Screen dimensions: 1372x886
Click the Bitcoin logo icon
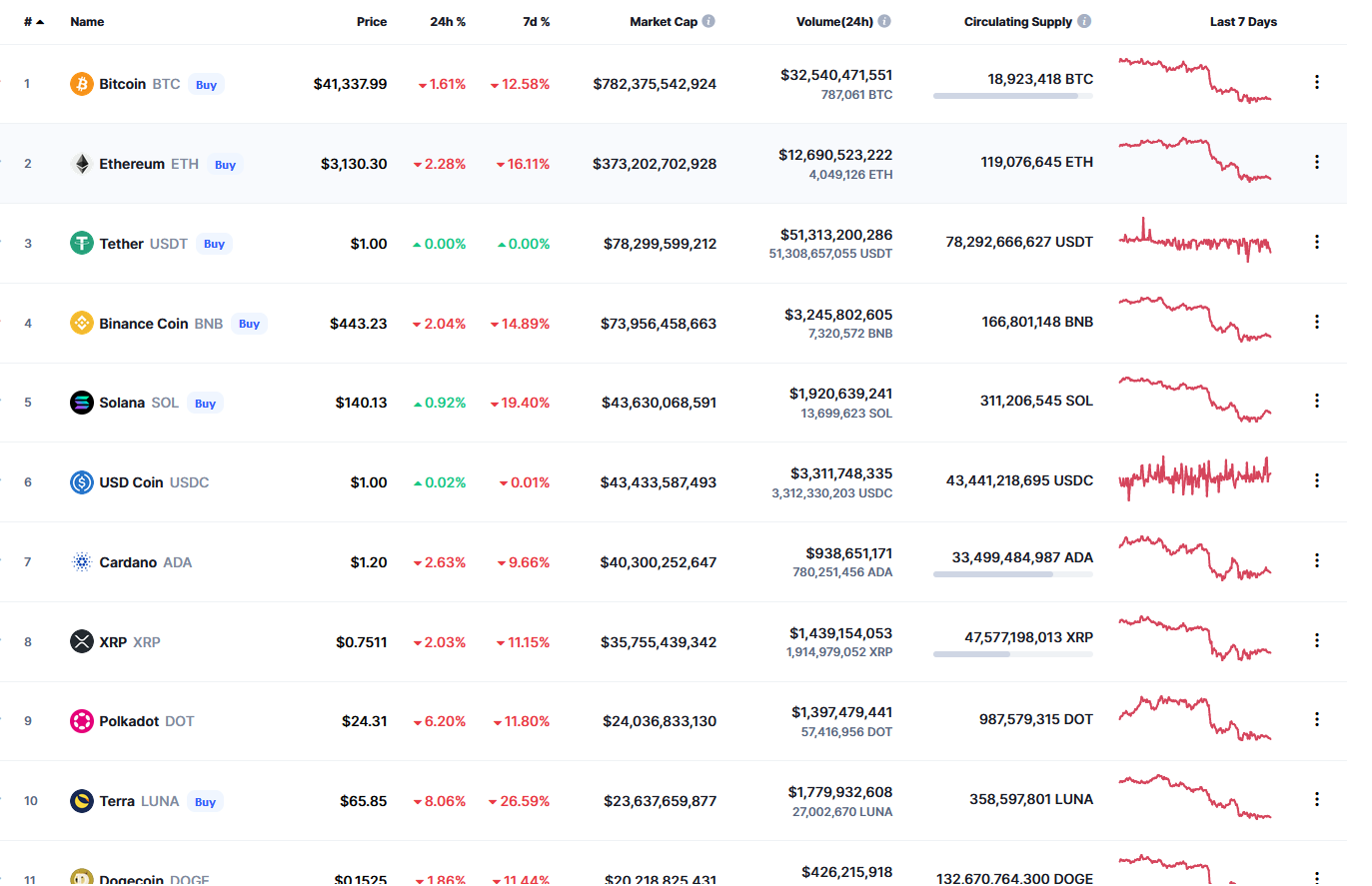(82, 84)
